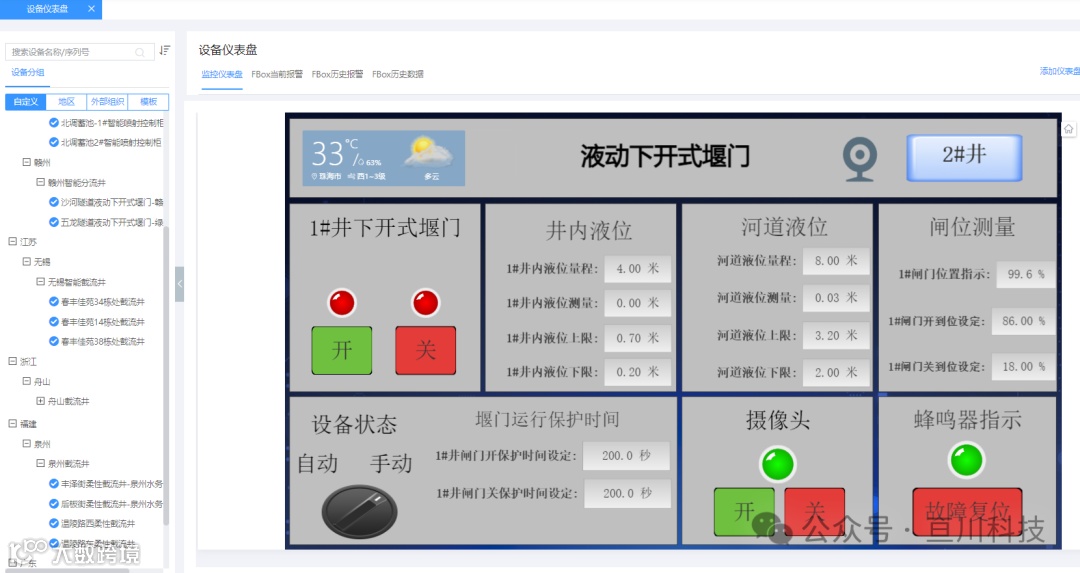This screenshot has width=1080, height=573.
Task: Select the 模板 grouping tab
Action: click(x=148, y=102)
